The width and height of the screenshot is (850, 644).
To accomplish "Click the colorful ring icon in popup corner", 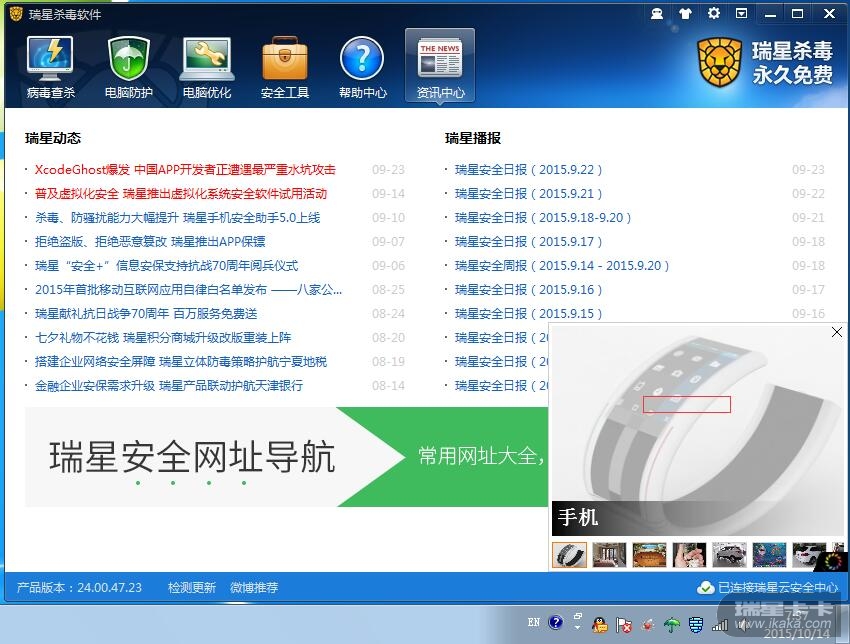I will 833,561.
